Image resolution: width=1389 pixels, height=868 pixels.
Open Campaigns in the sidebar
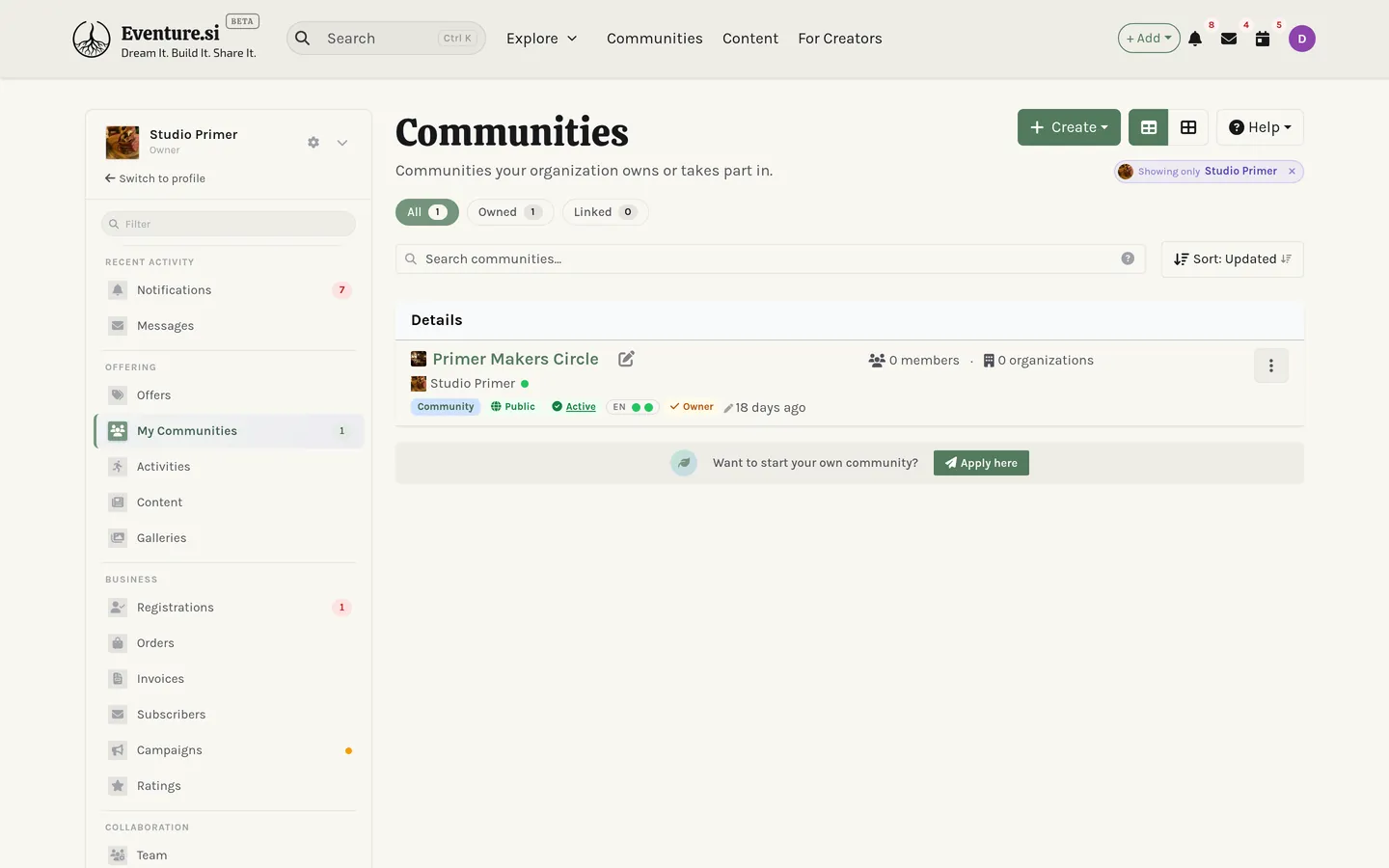point(229,750)
